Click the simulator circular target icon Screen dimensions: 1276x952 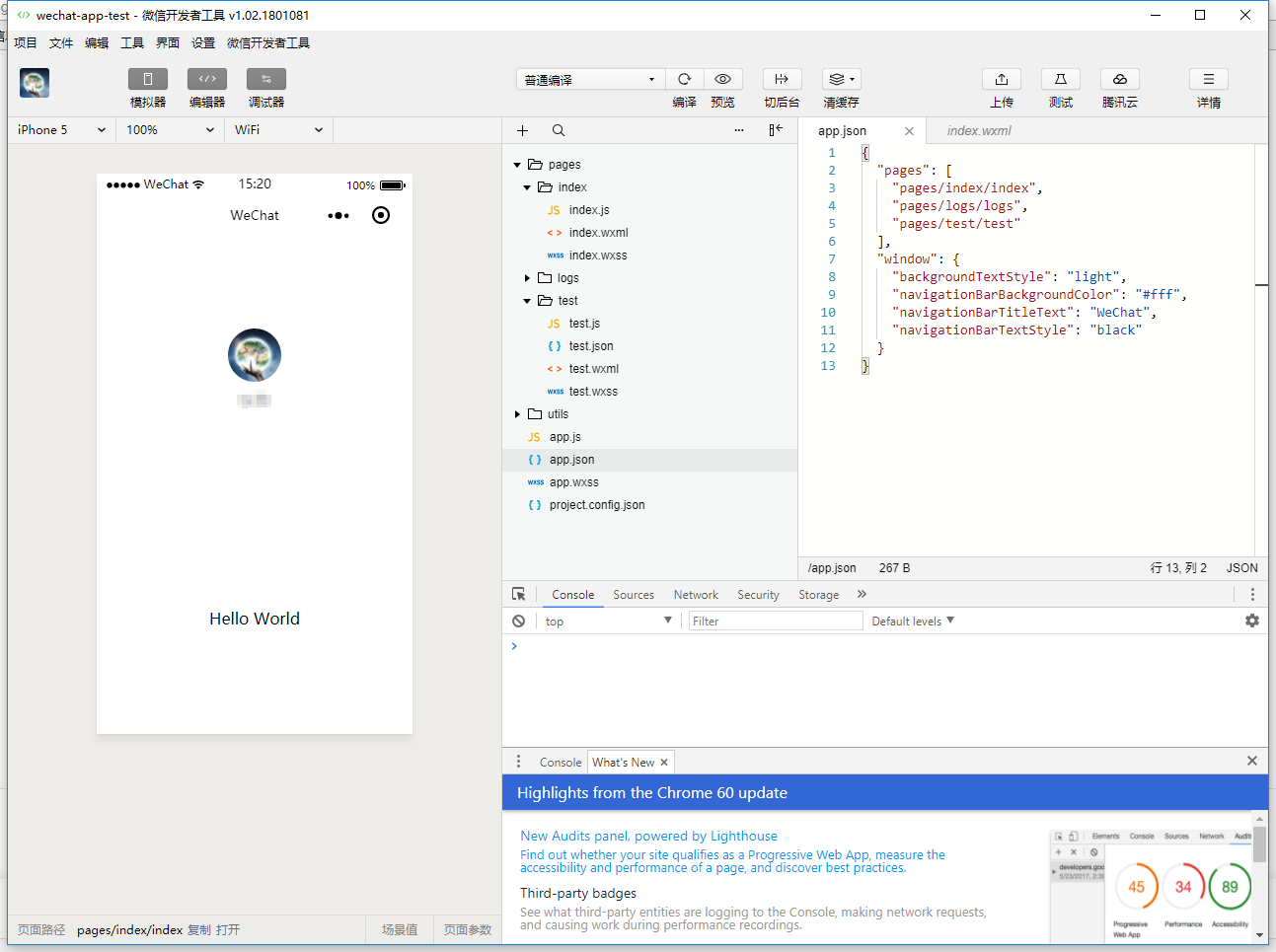pos(381,215)
